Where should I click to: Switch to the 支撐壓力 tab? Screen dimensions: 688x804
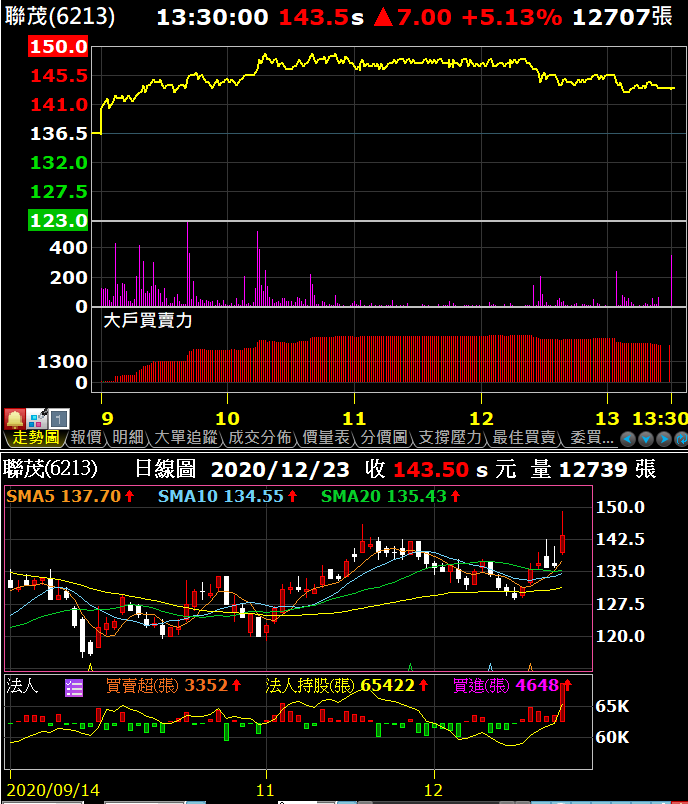450,437
